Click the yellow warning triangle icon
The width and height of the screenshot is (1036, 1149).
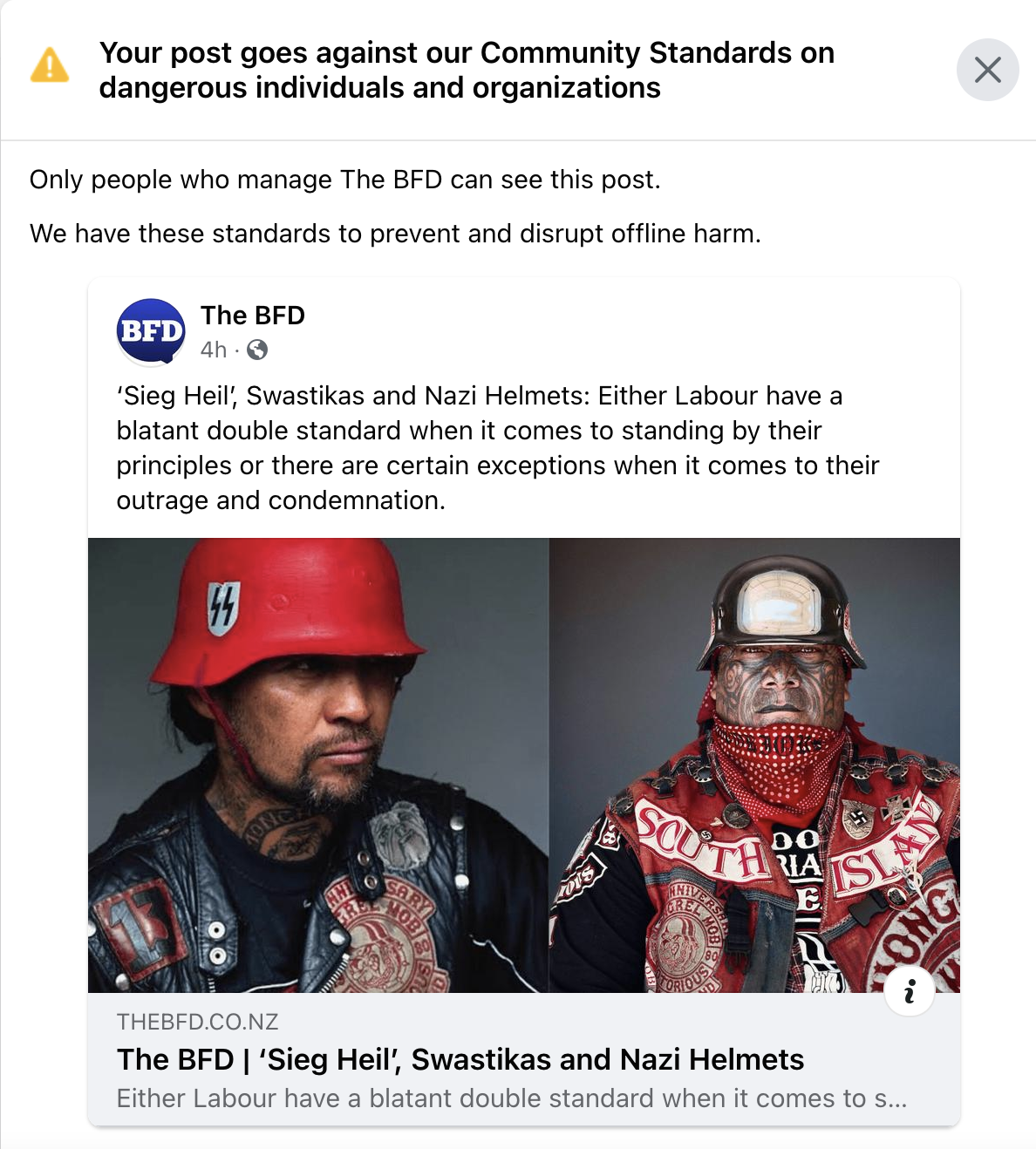(50, 65)
